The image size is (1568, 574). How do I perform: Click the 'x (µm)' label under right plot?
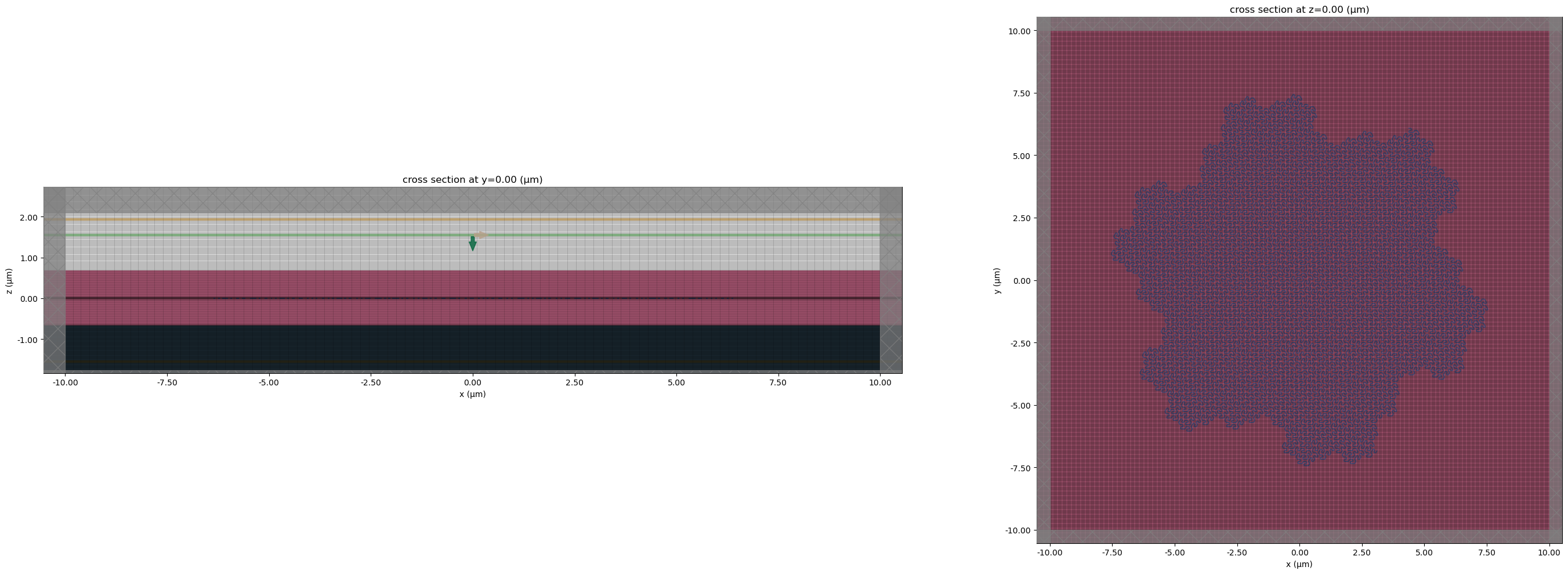1299,564
